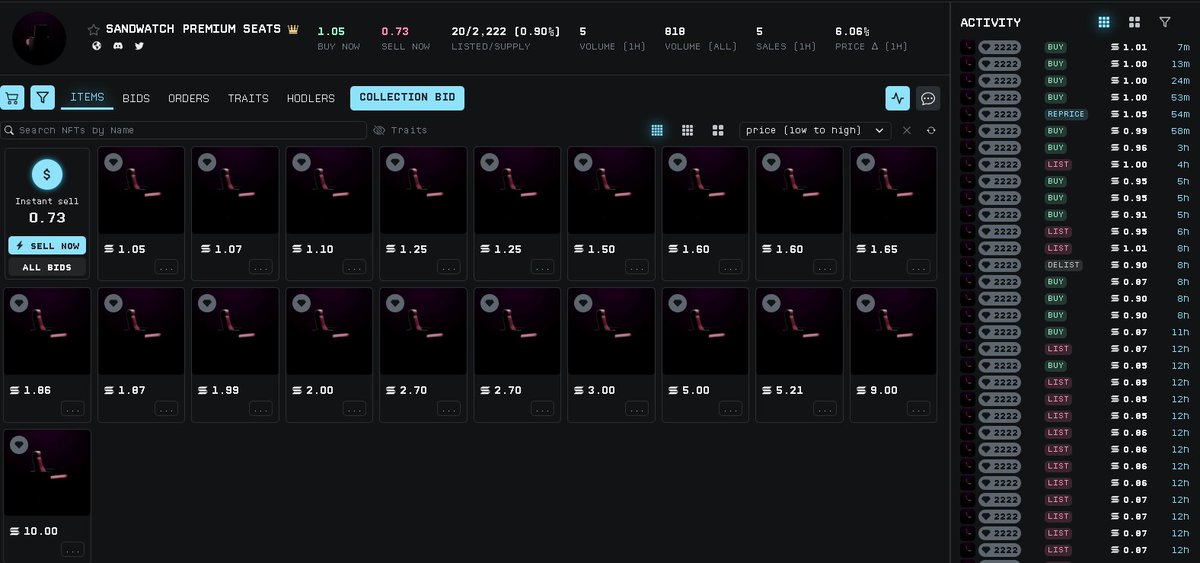Click the crown badge next to collection name
The height and width of the screenshot is (563, 1200).
coord(293,30)
